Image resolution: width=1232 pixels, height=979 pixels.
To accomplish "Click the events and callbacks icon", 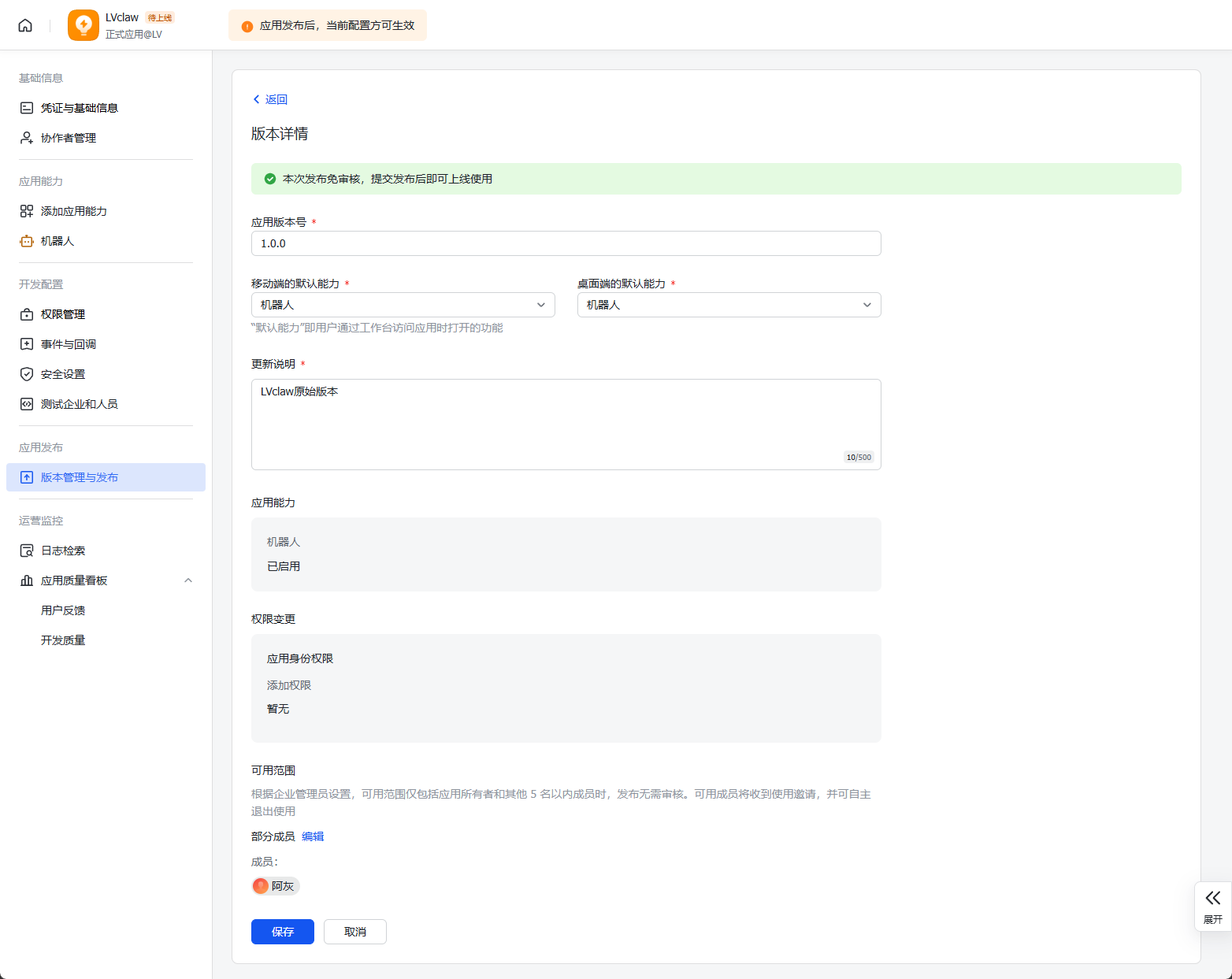I will point(27,344).
